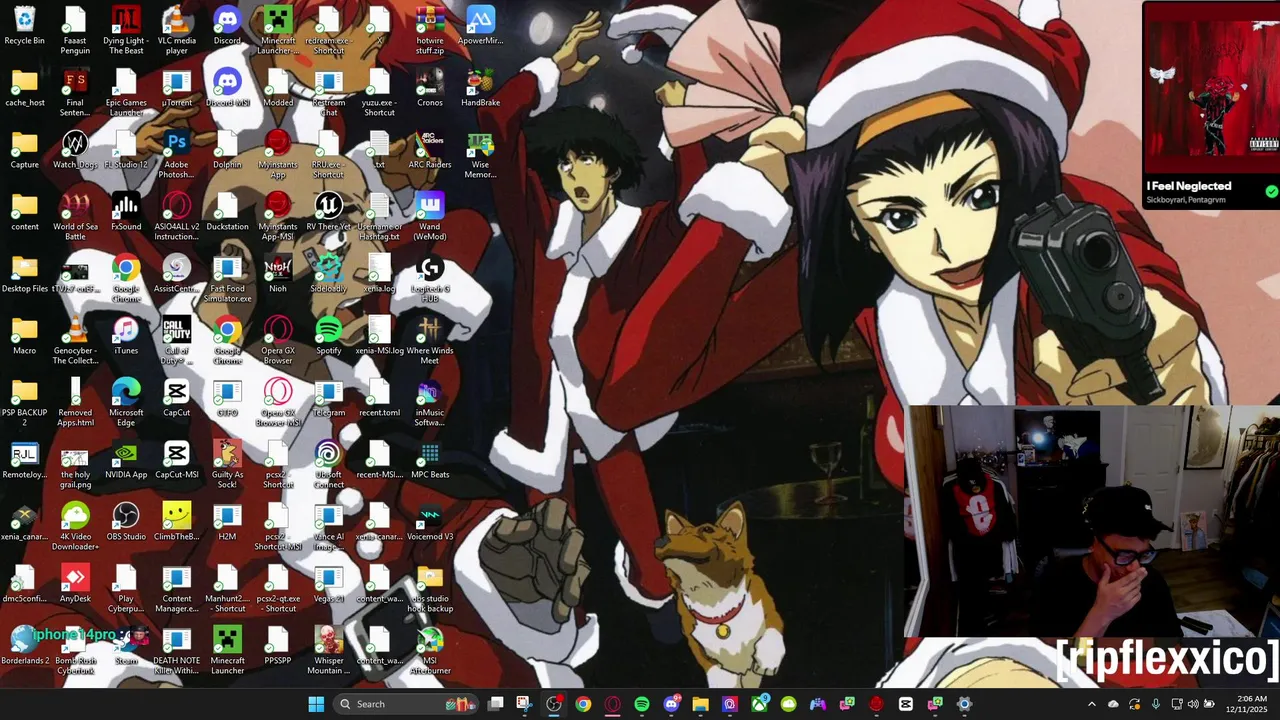This screenshot has width=1280, height=720.
Task: Open recent.toml file on desktop
Action: click(379, 398)
